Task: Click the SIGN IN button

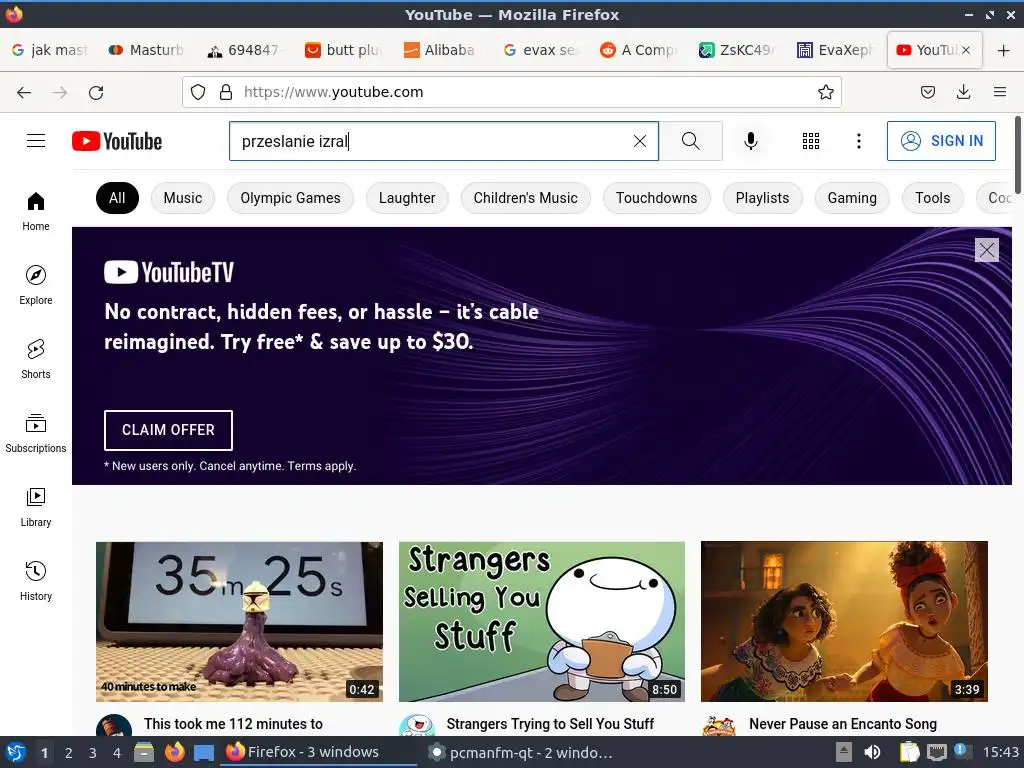Action: [941, 141]
